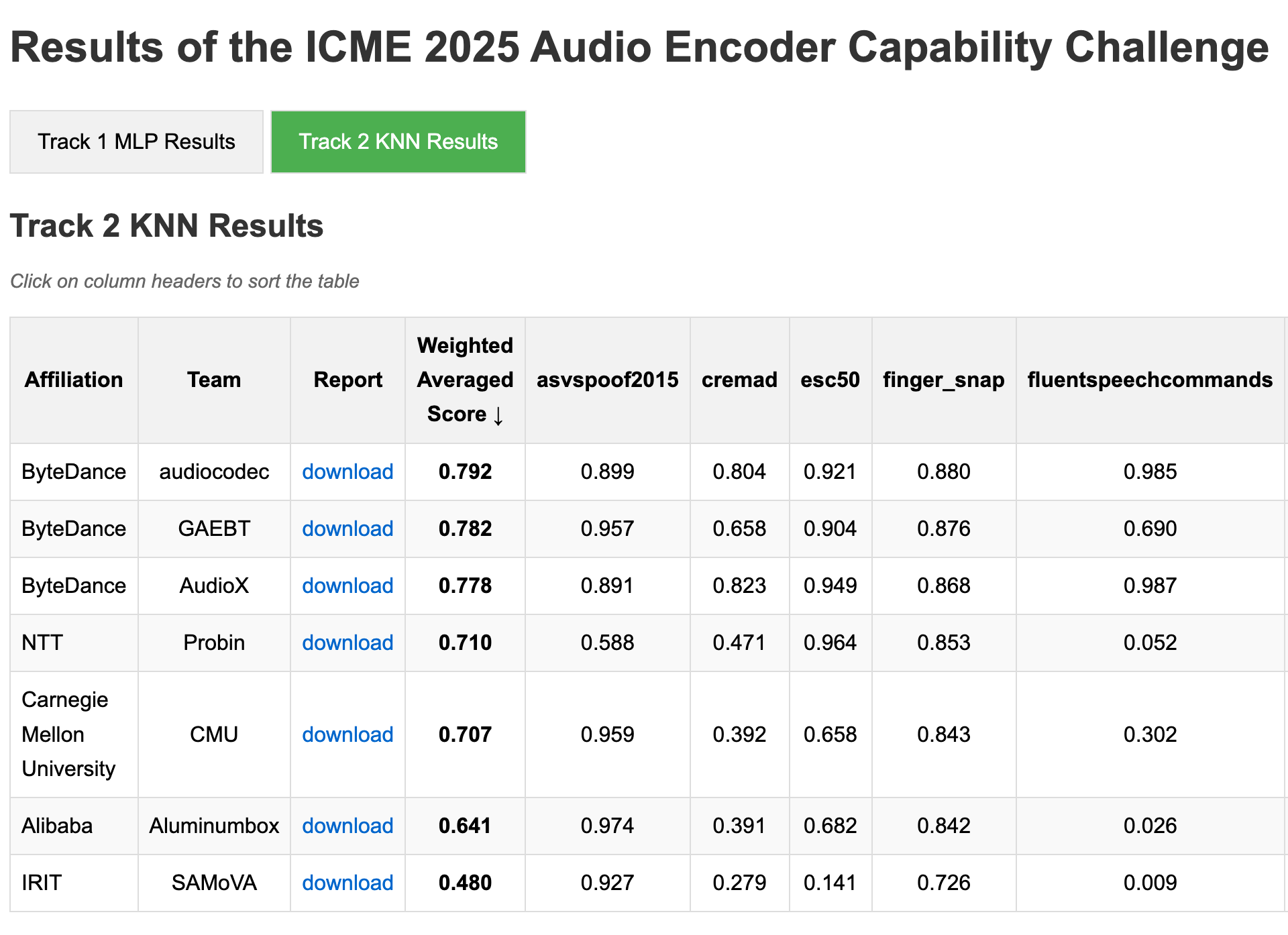This screenshot has height=935, width=1288.
Task: Sort by the Team column header
Action: click(x=214, y=380)
